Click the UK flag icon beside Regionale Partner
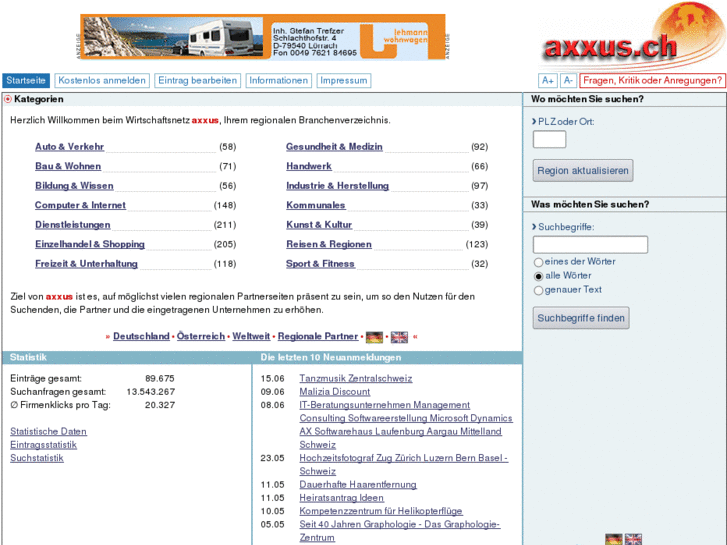Screen dimensions: 727x545 [x=399, y=337]
